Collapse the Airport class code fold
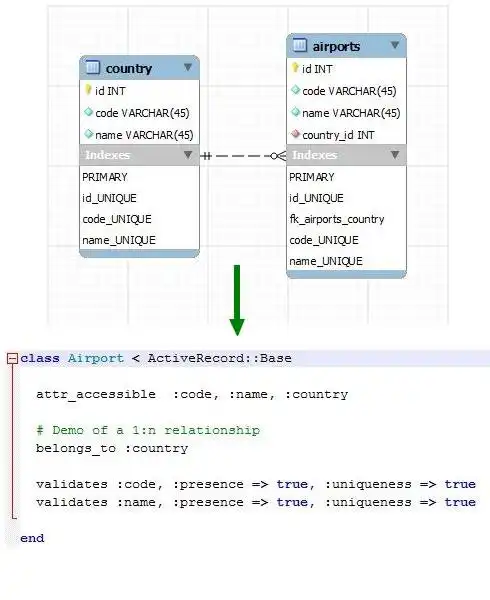 13,359
